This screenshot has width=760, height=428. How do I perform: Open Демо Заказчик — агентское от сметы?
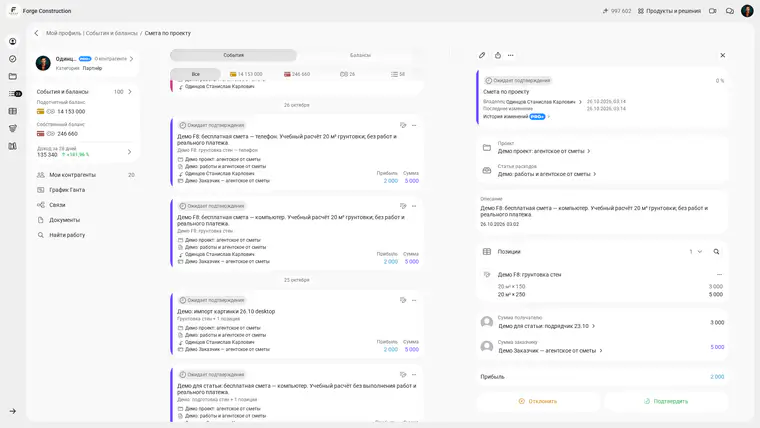pos(550,350)
